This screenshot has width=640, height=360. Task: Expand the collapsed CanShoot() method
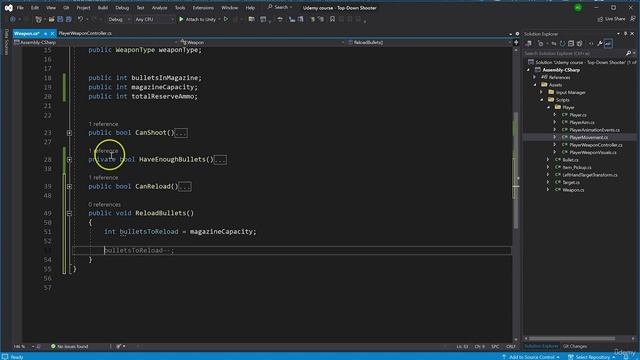(x=69, y=133)
